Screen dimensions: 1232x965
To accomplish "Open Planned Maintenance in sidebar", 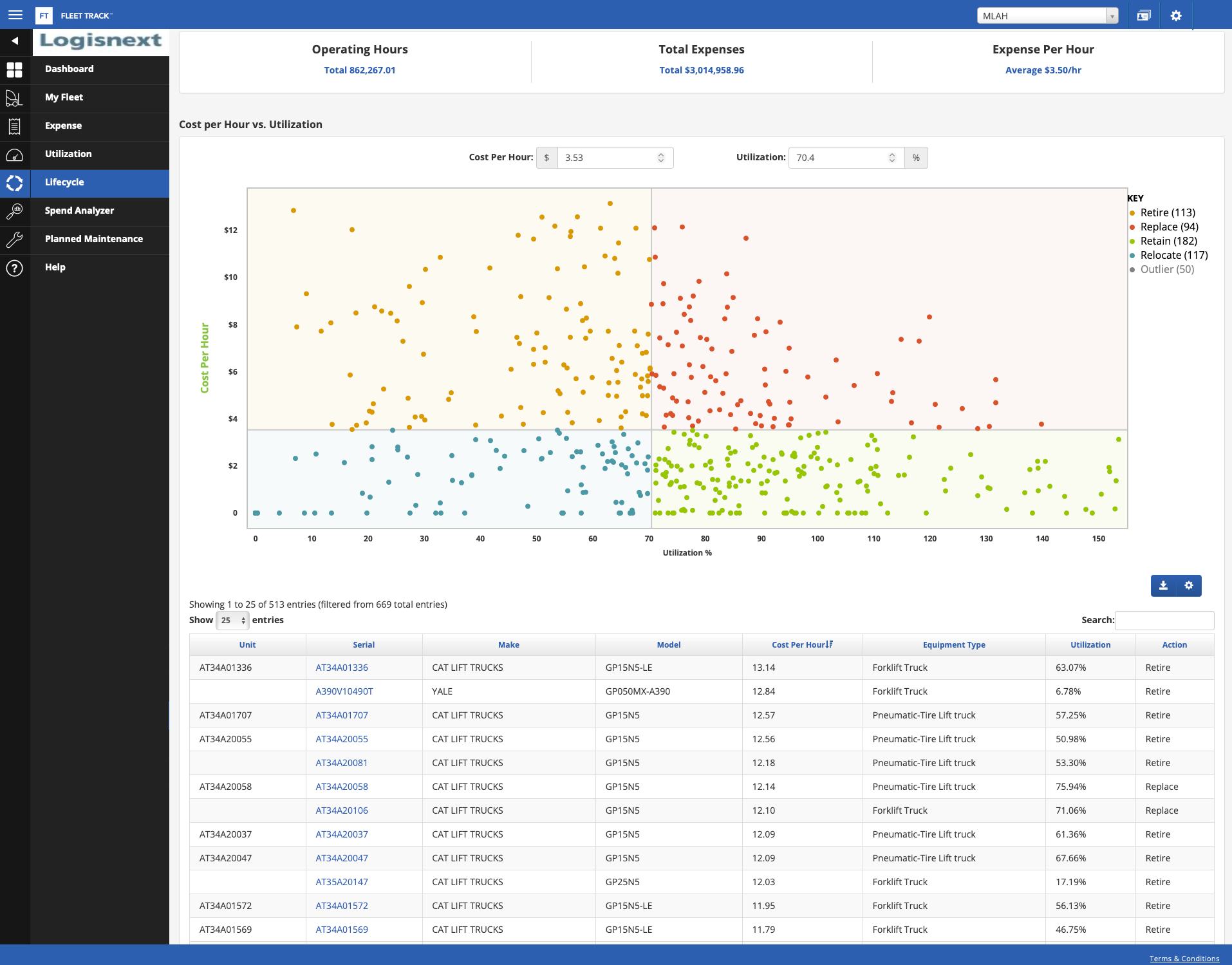I will [x=94, y=239].
